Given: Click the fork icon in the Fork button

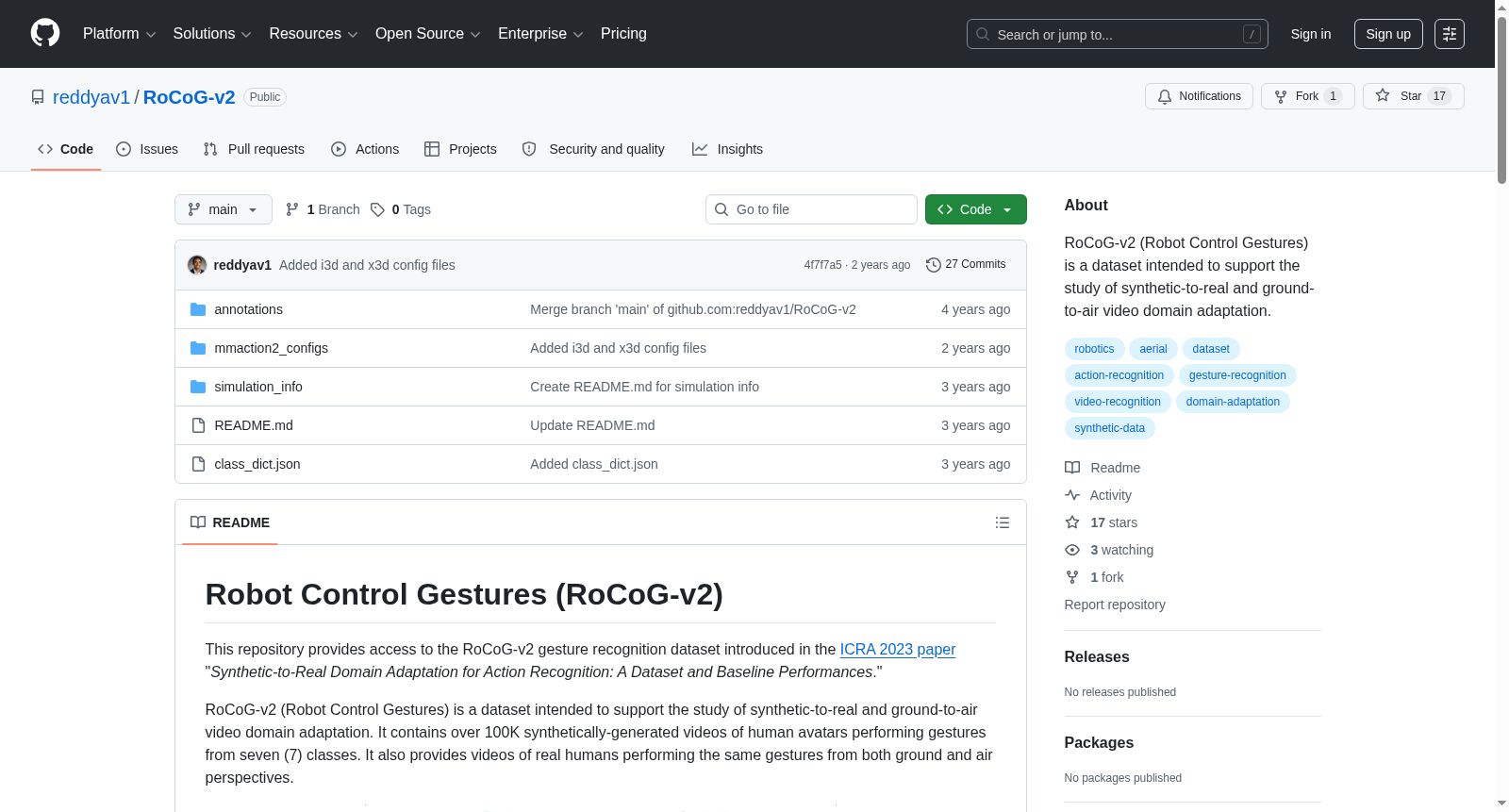Looking at the screenshot, I should pyautogui.click(x=1281, y=96).
